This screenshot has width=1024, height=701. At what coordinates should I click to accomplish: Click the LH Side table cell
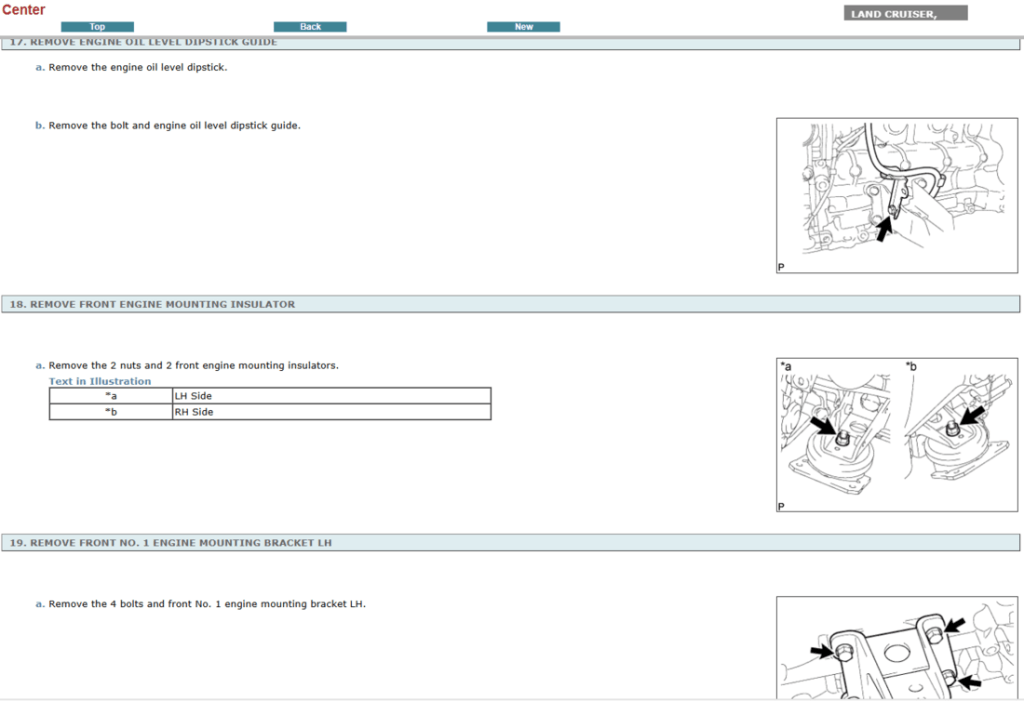[x=193, y=396]
